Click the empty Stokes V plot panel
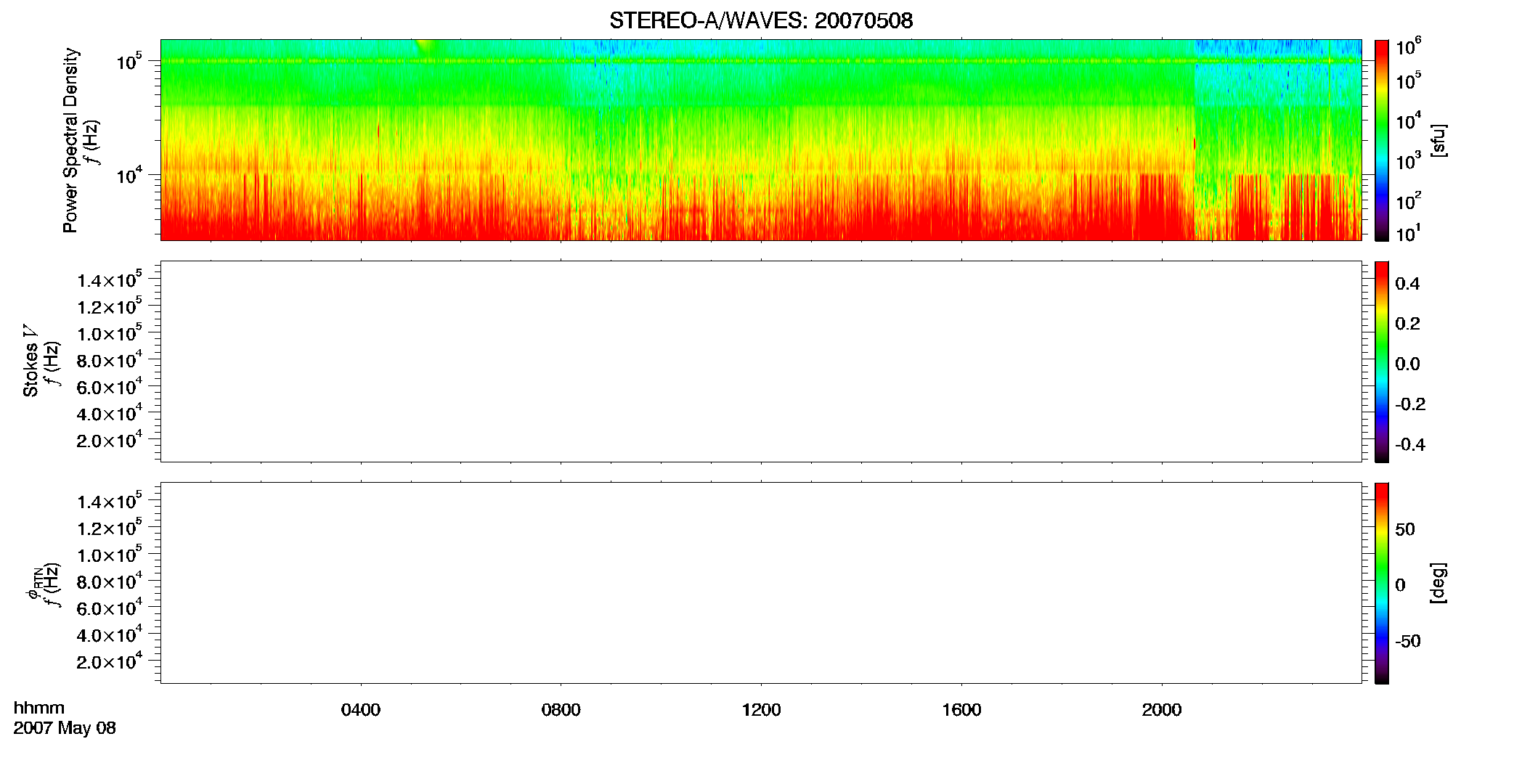Viewport: 1522px width, 784px height. 761,362
